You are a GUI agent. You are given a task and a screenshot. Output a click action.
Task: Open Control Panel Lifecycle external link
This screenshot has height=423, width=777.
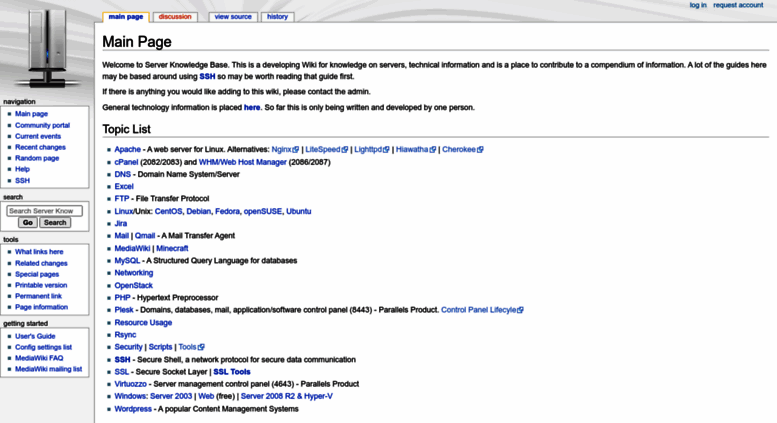pyautogui.click(x=482, y=310)
